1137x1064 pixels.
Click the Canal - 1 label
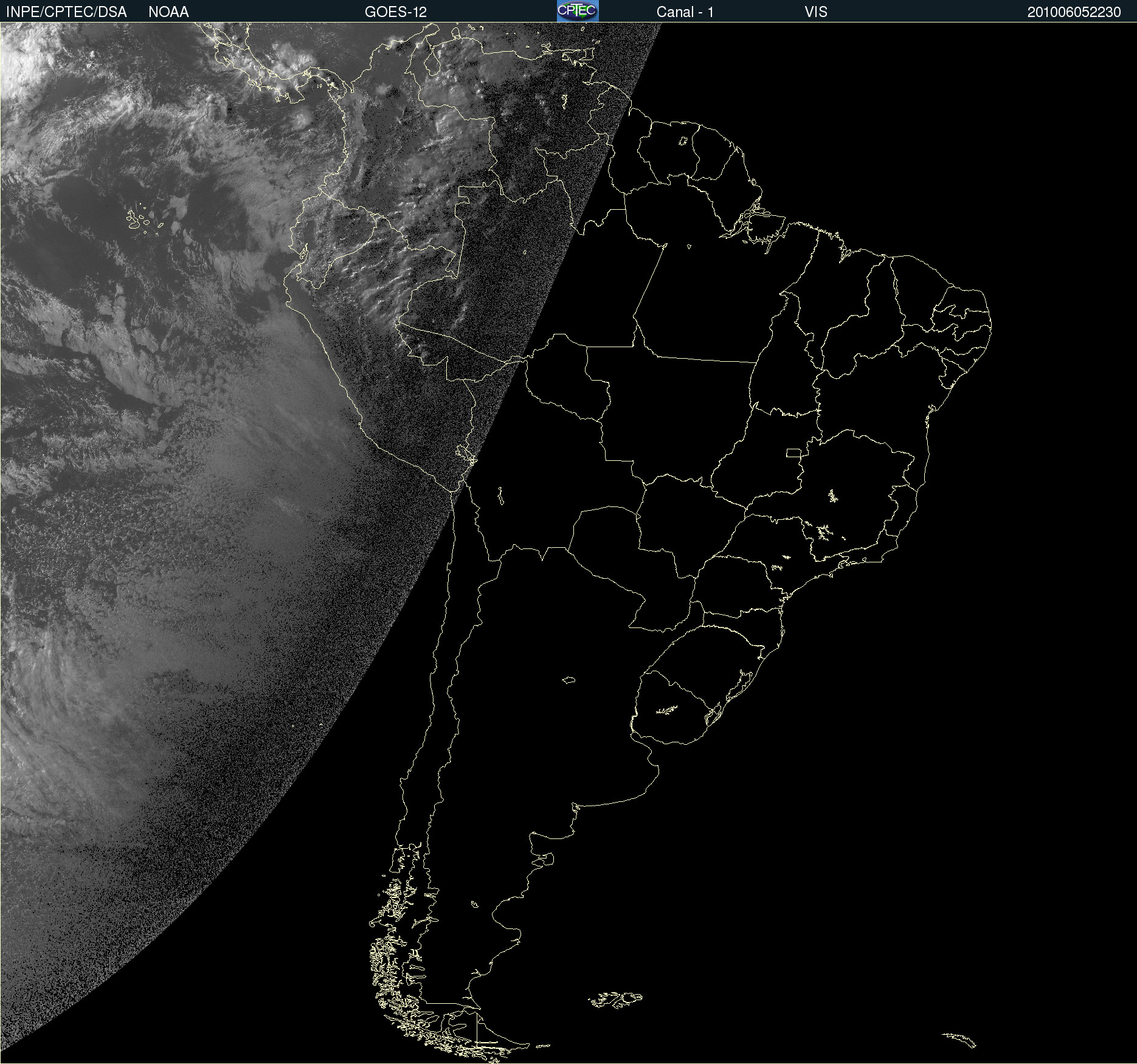pos(685,12)
